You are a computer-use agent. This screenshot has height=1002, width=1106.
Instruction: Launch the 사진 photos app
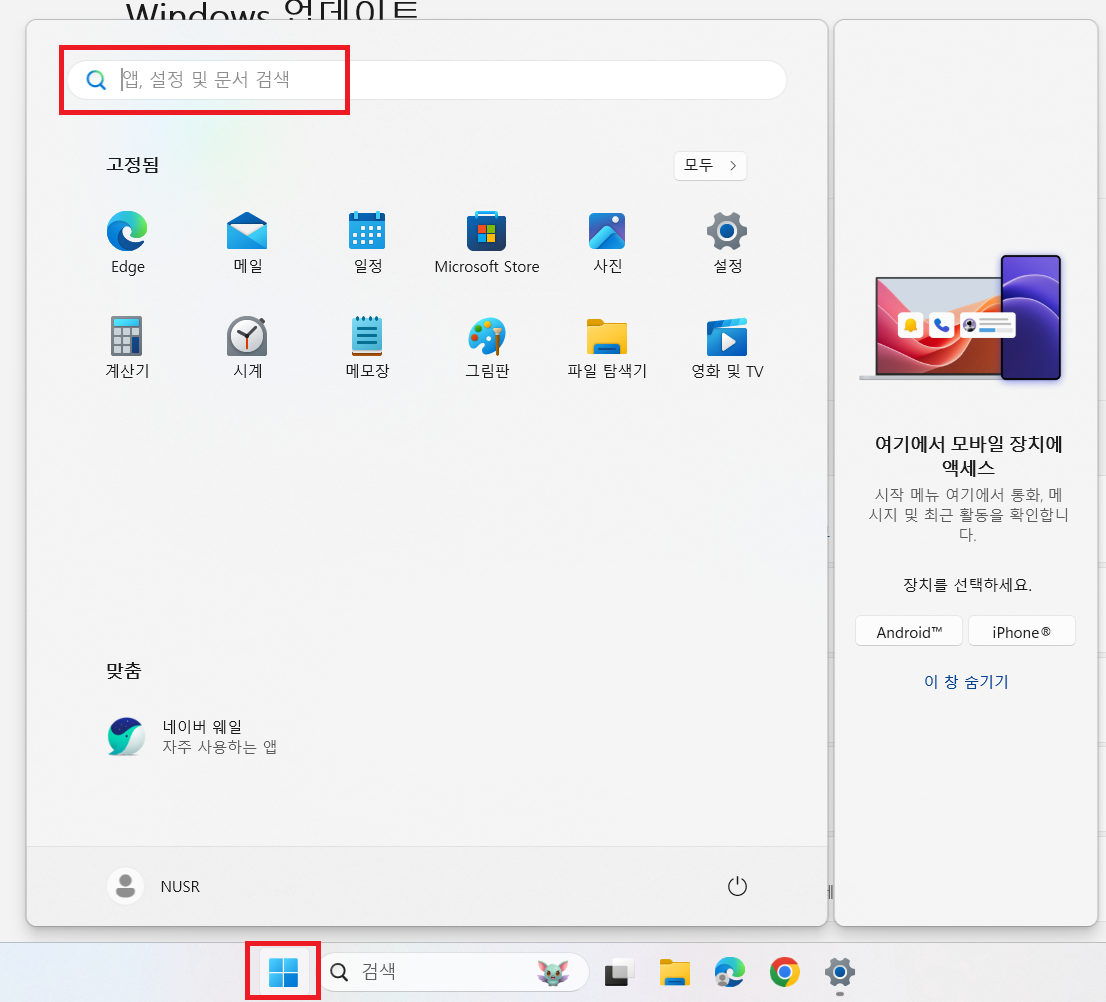pyautogui.click(x=607, y=242)
